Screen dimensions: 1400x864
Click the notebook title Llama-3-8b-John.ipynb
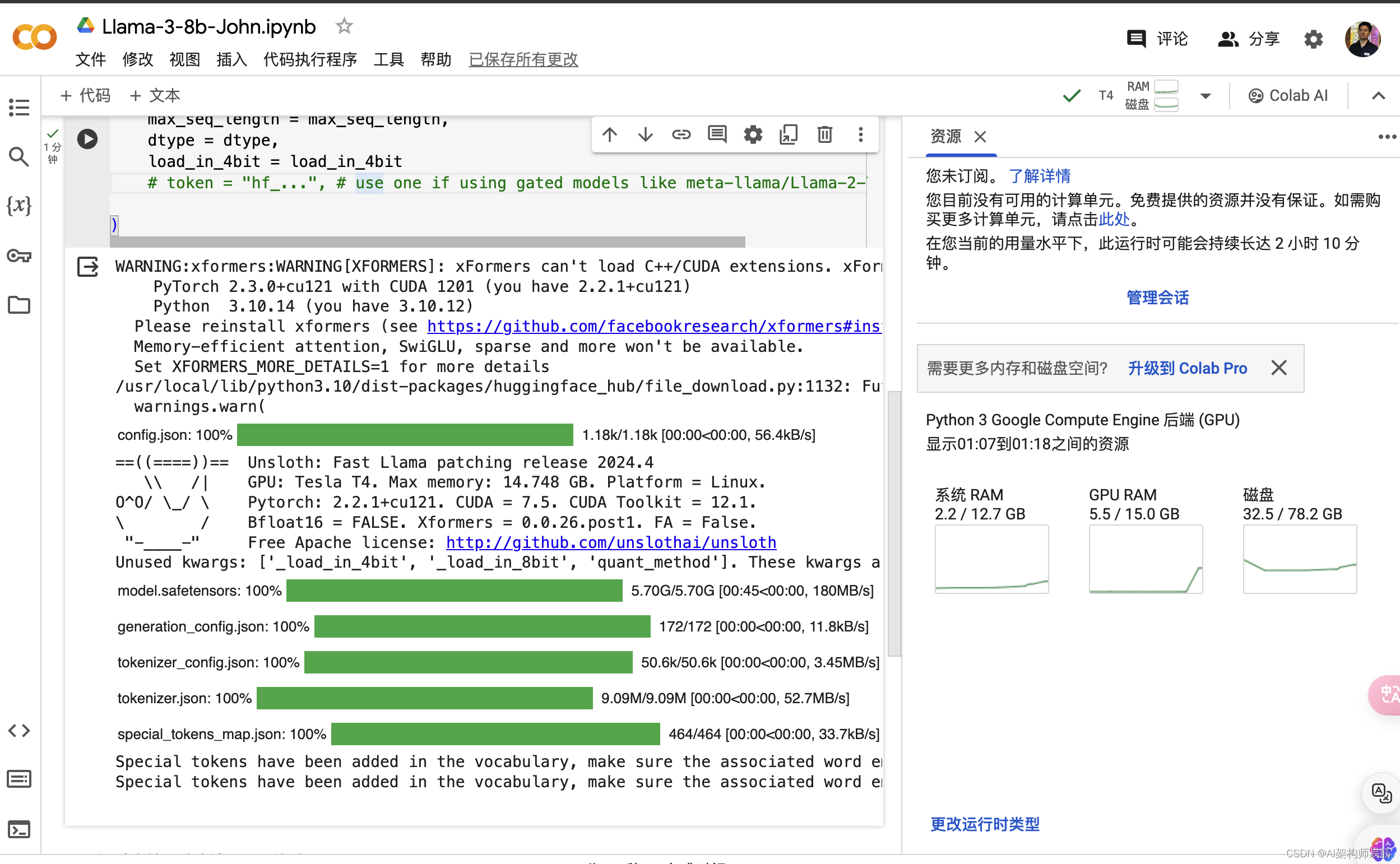tap(208, 26)
